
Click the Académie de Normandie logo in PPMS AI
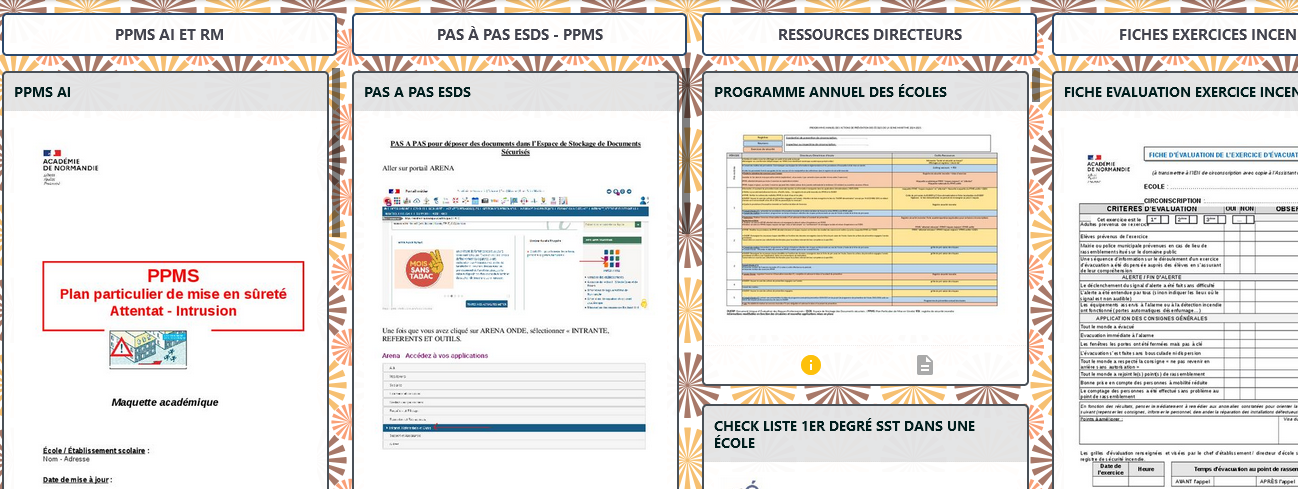point(70,167)
